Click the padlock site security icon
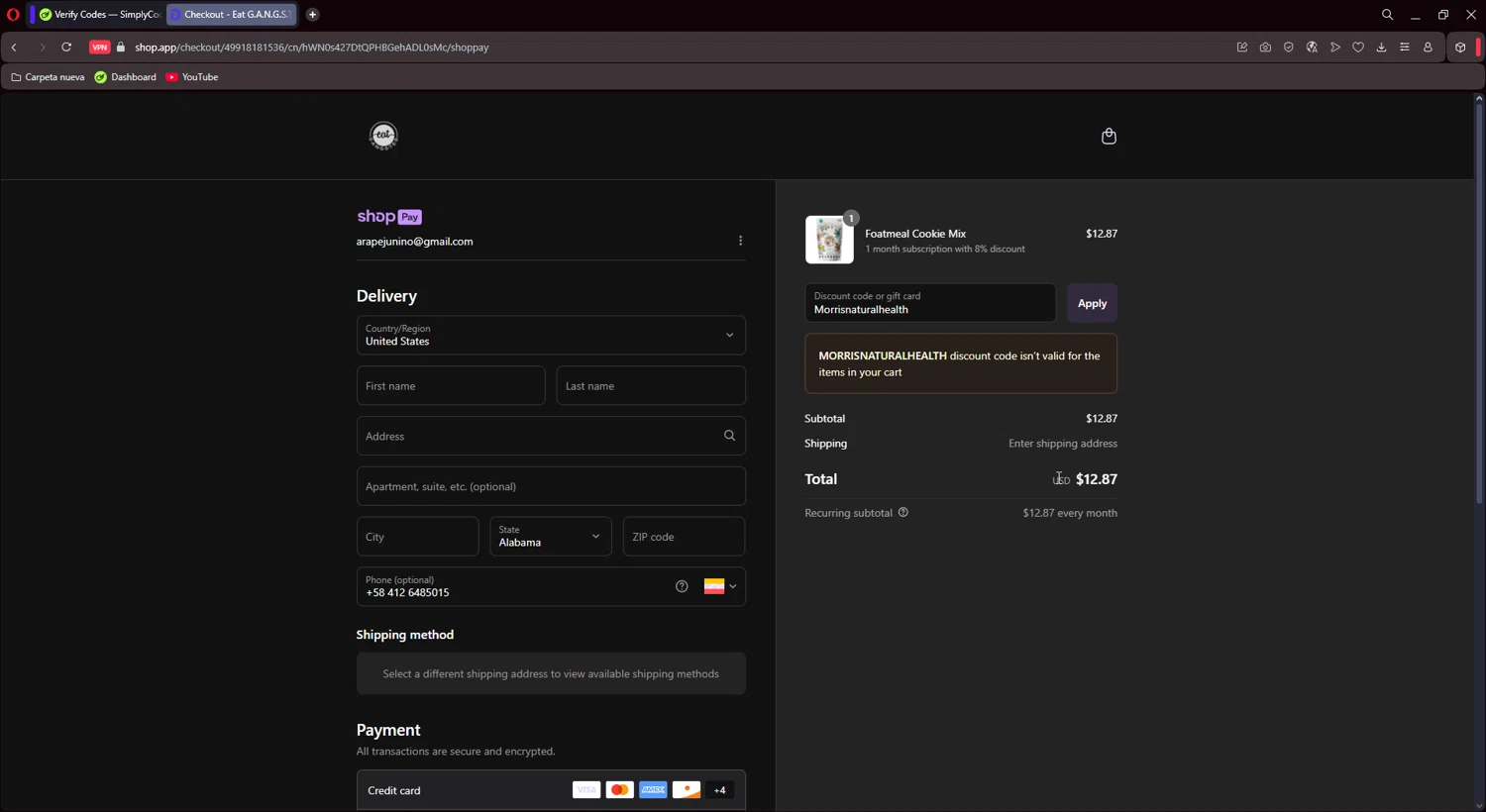This screenshot has width=1486, height=812. pos(121,48)
